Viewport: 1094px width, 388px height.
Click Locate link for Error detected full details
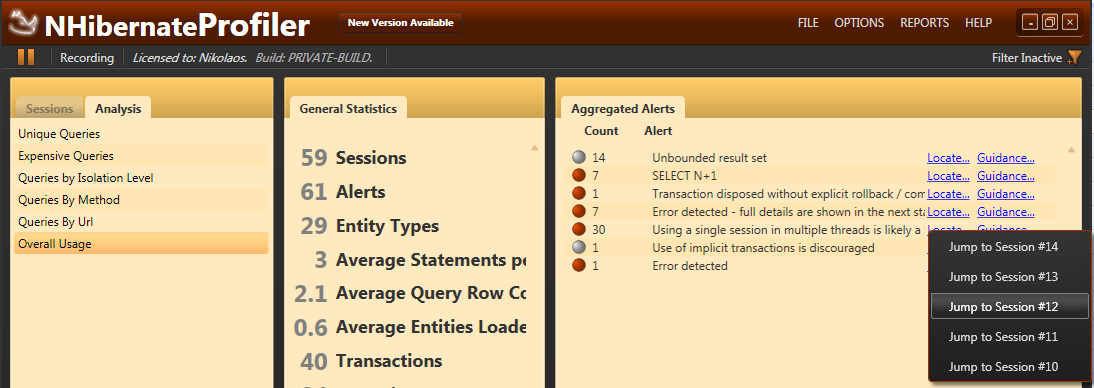[948, 211]
